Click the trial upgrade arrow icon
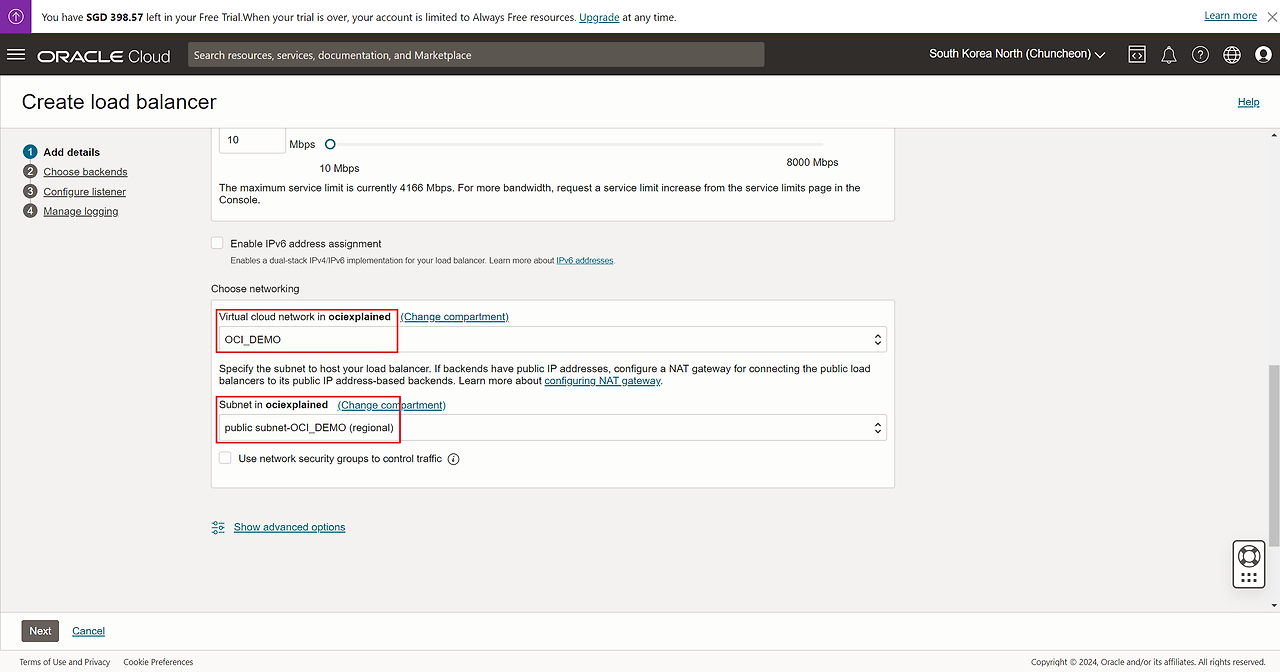This screenshot has height=672, width=1280. coord(16,17)
